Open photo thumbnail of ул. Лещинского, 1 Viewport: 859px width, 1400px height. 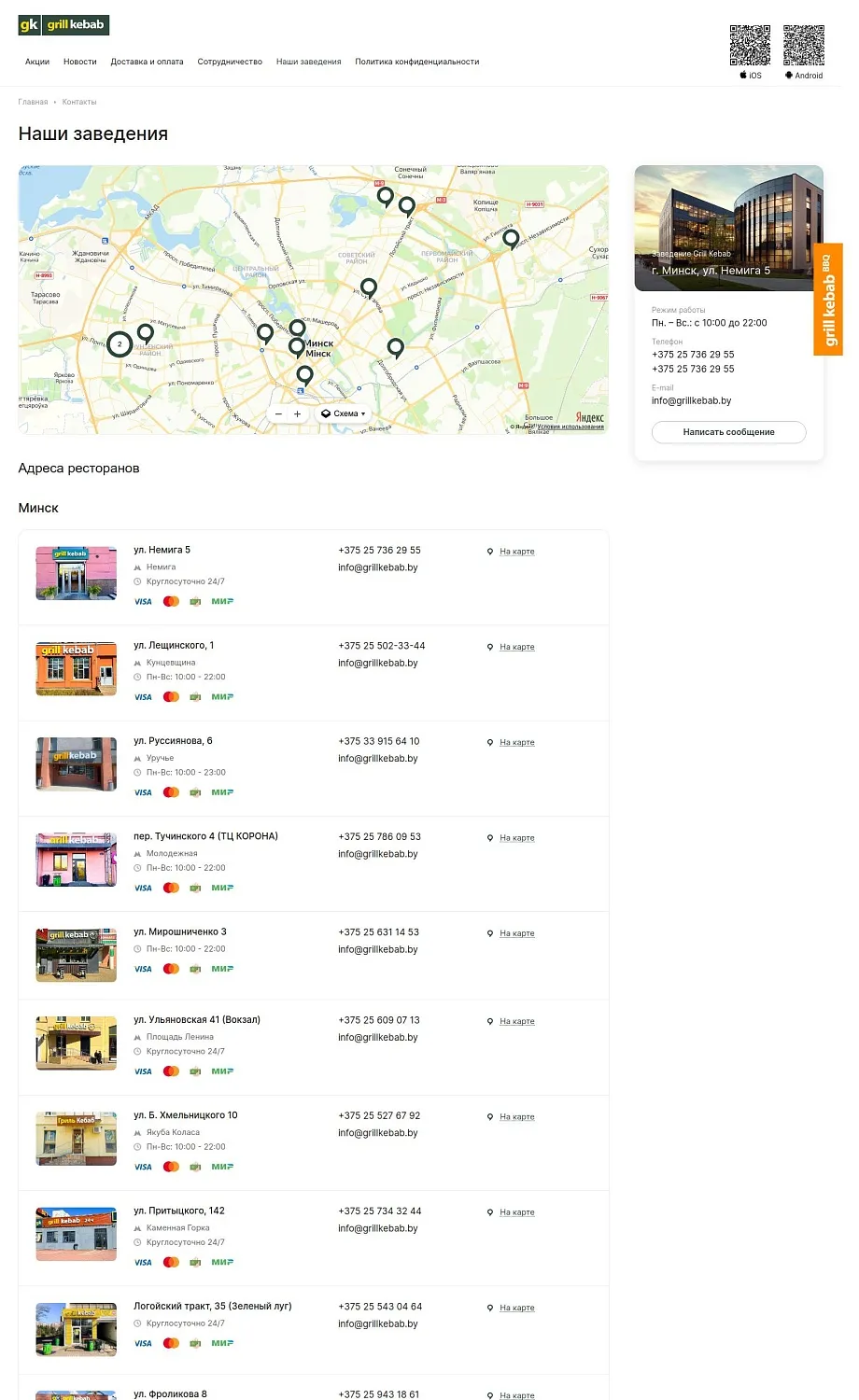[77, 668]
